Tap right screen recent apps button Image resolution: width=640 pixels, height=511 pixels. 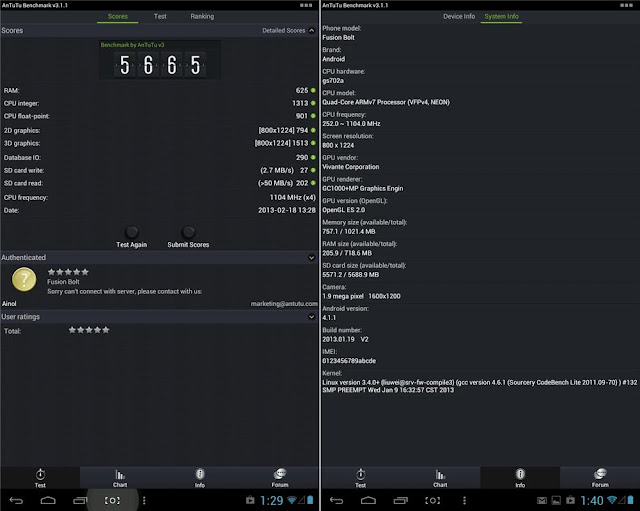pos(400,500)
